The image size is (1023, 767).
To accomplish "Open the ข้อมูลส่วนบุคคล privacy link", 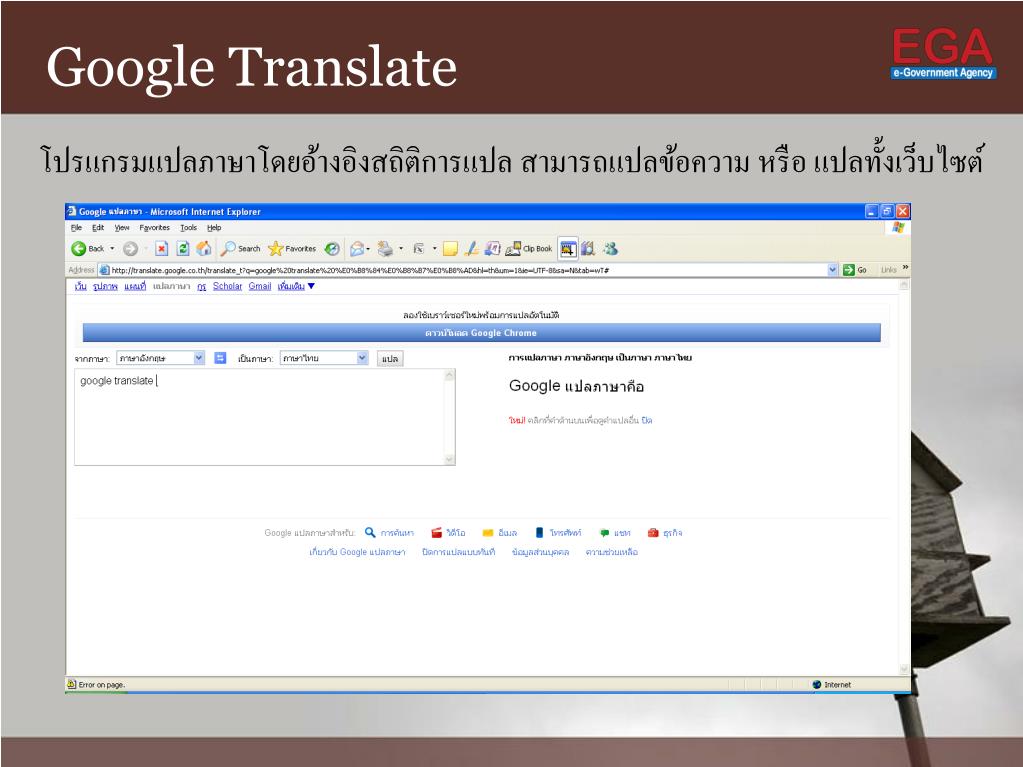I will click(x=540, y=552).
